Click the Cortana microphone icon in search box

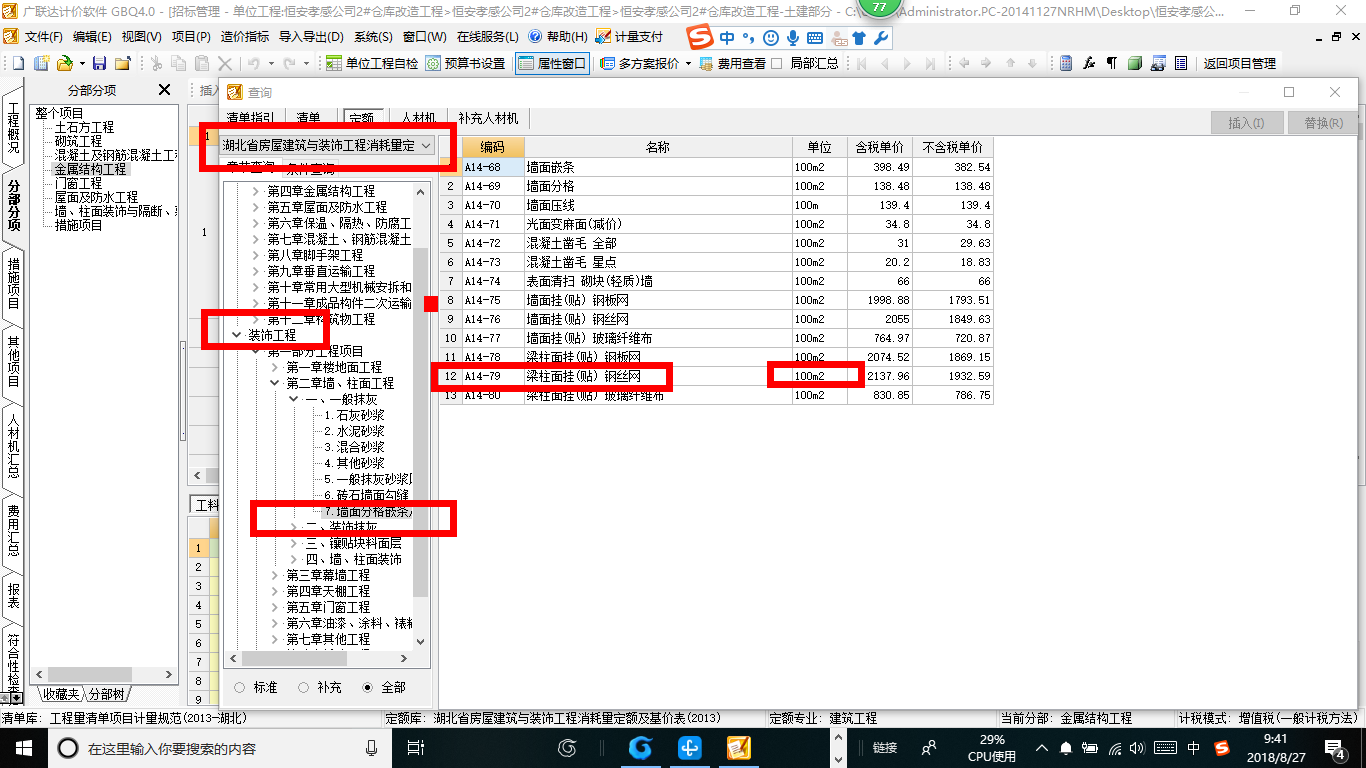click(372, 747)
